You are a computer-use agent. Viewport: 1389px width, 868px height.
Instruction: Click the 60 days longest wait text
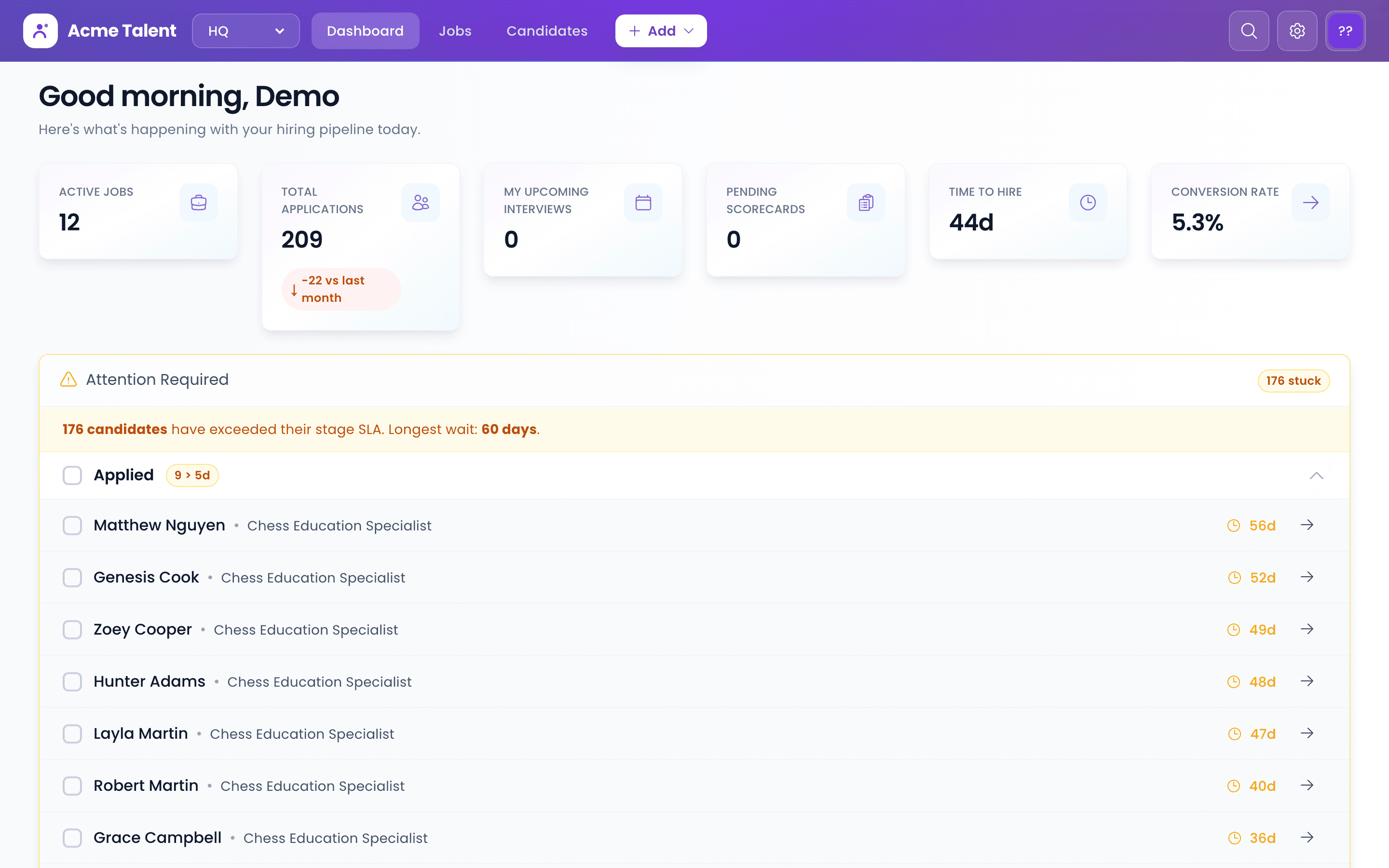(508, 429)
